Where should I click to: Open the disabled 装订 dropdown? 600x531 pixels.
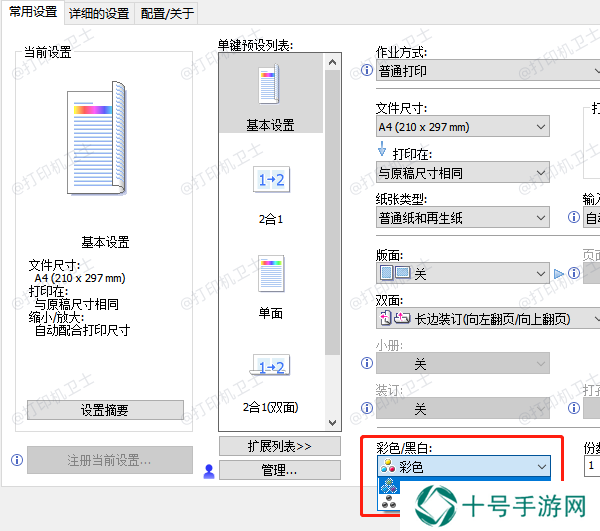[463, 409]
